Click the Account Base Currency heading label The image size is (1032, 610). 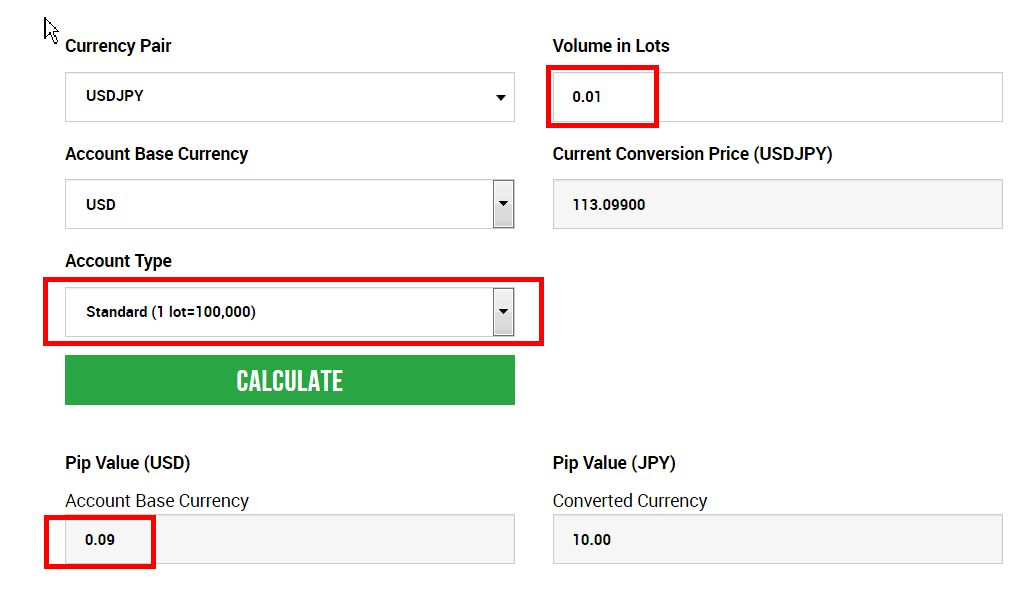[156, 154]
